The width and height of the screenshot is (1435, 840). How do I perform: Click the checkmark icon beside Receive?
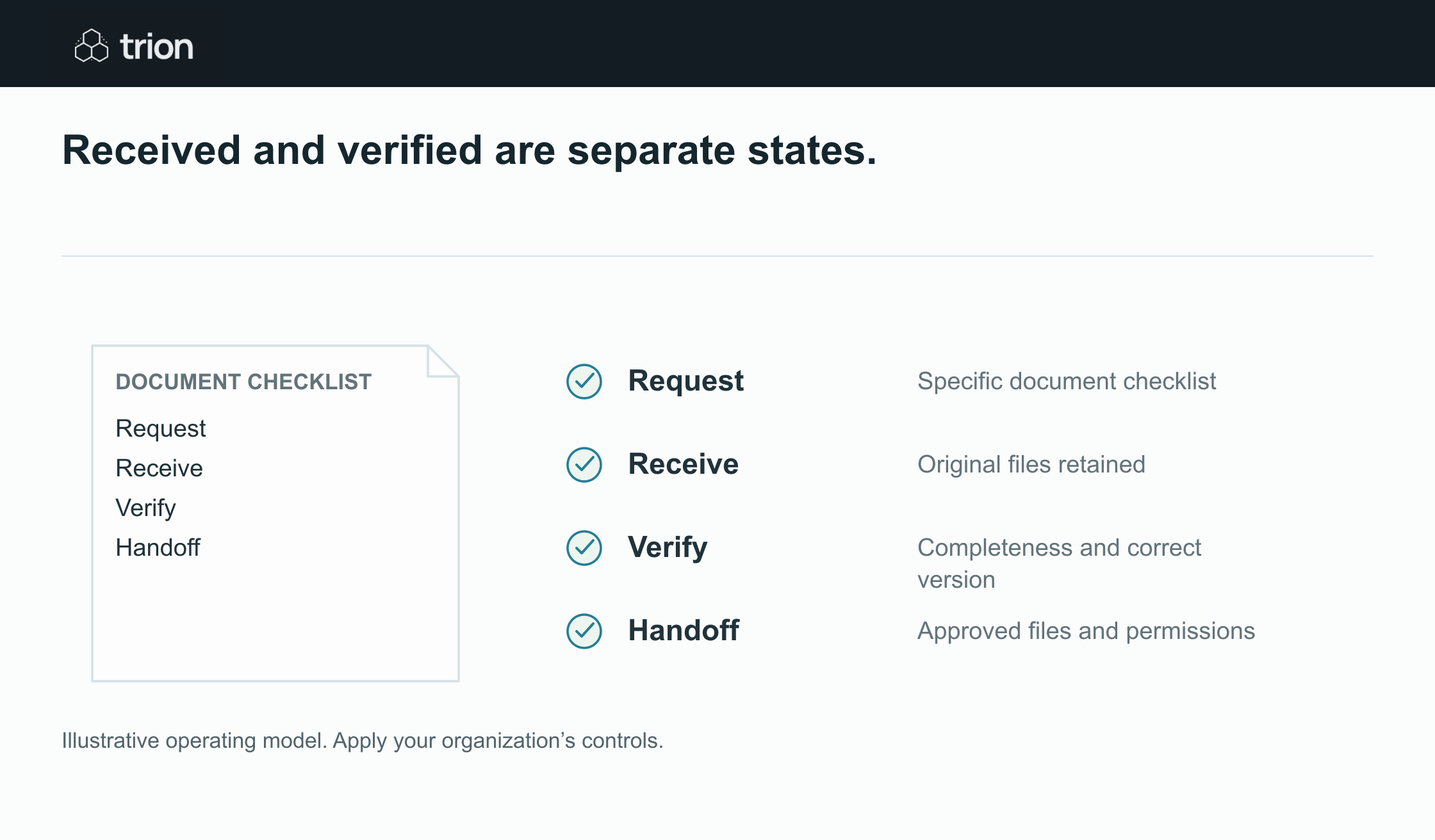pyautogui.click(x=584, y=465)
